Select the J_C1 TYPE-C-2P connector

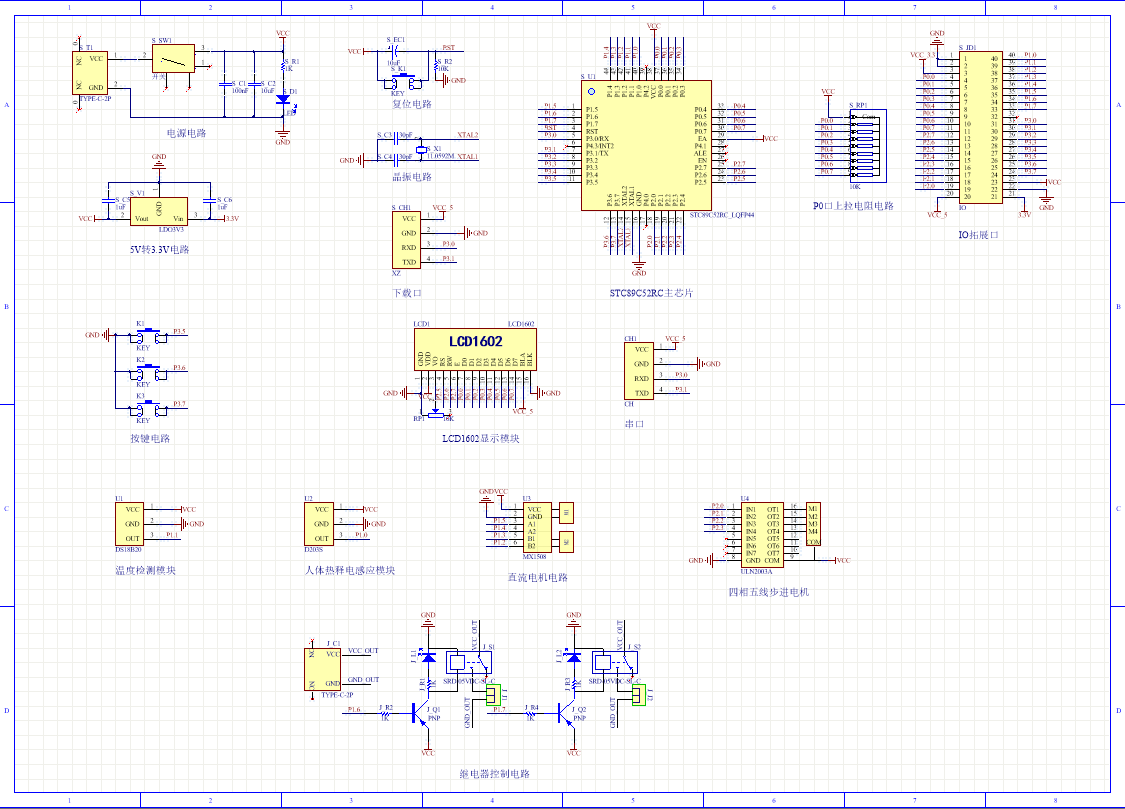point(322,670)
